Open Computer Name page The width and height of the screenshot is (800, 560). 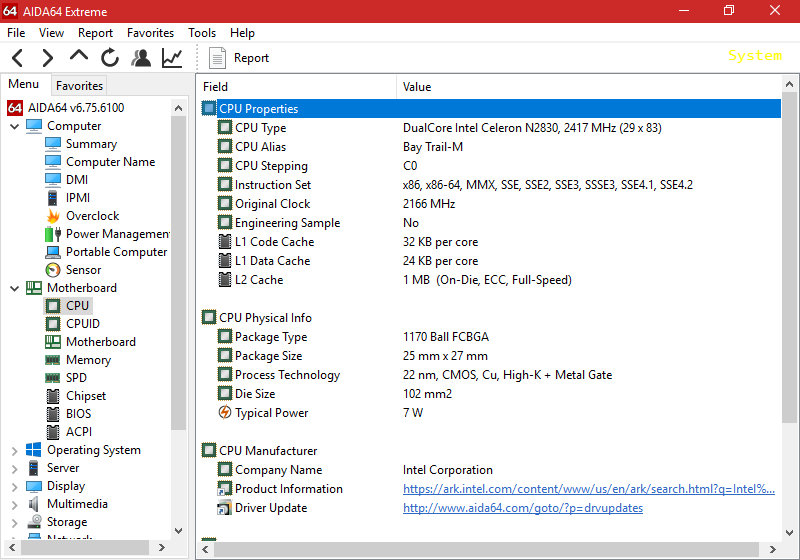(110, 162)
